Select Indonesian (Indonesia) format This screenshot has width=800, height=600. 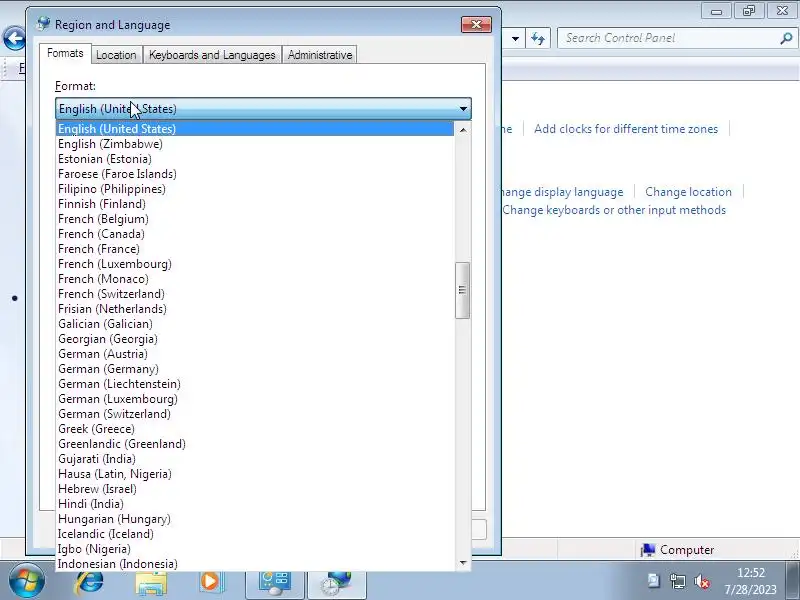(x=254, y=564)
